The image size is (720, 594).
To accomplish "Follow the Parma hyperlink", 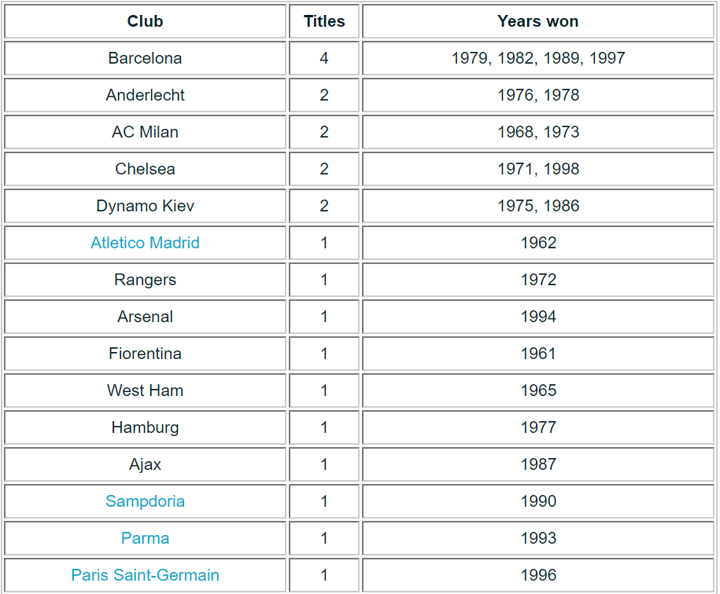I will coord(145,538).
